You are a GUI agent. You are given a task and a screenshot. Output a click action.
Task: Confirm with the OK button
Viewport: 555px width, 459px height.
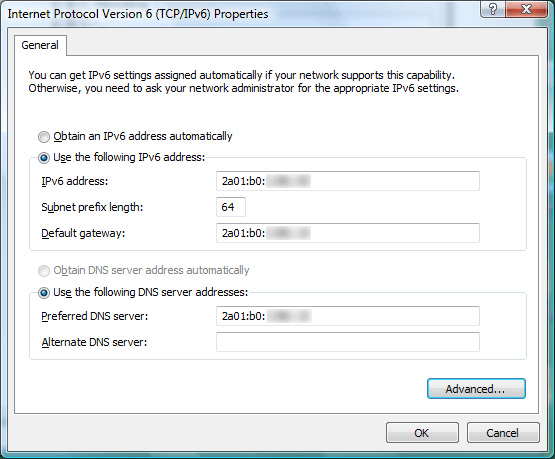point(422,432)
